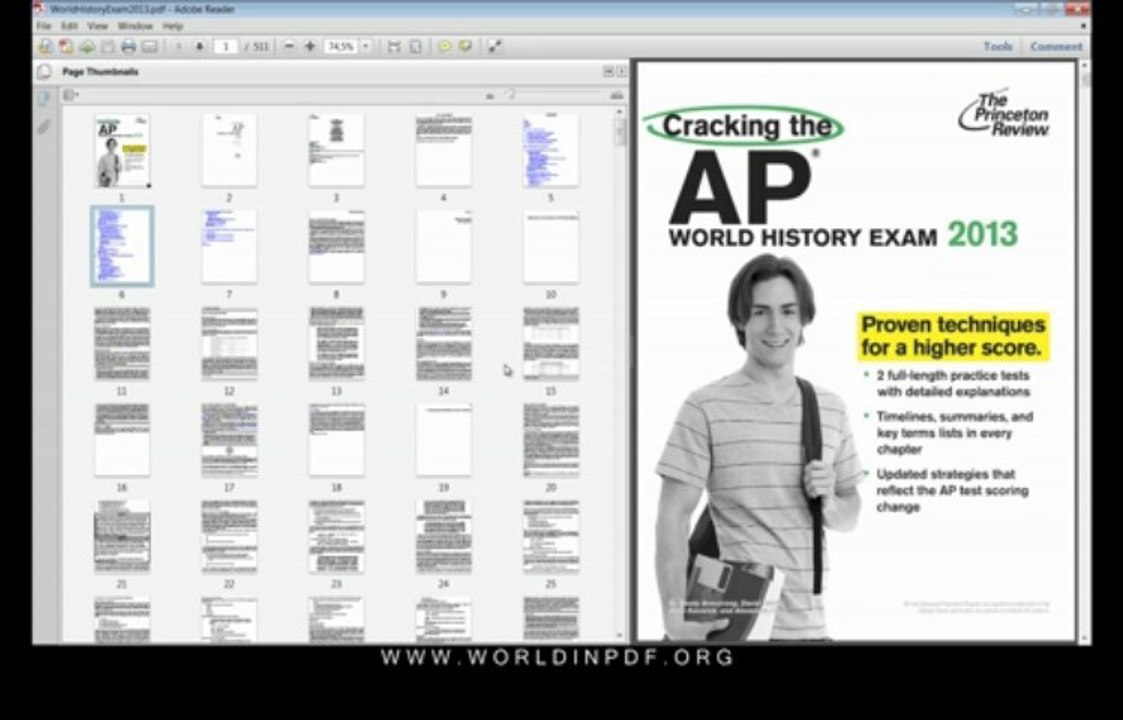Open the thumbnails options dropdown menu
The image size is (1123, 720).
[x=71, y=95]
